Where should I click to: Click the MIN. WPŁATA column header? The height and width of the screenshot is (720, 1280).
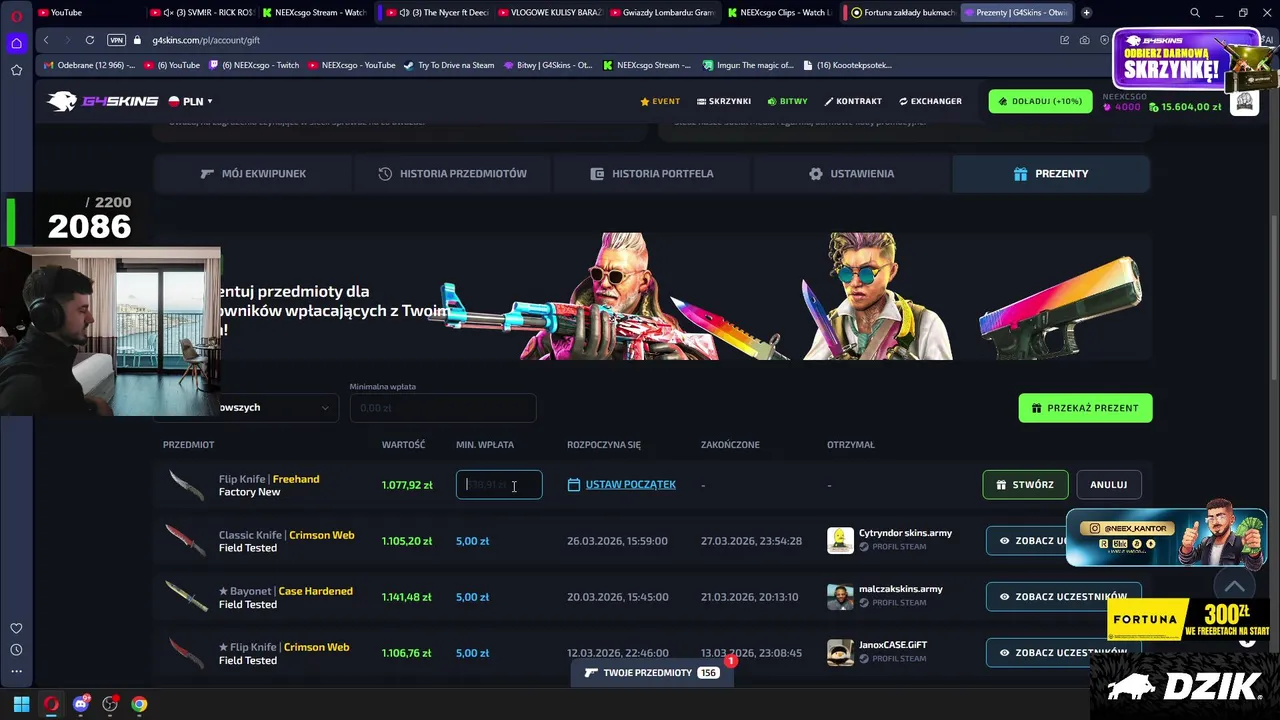pos(485,445)
